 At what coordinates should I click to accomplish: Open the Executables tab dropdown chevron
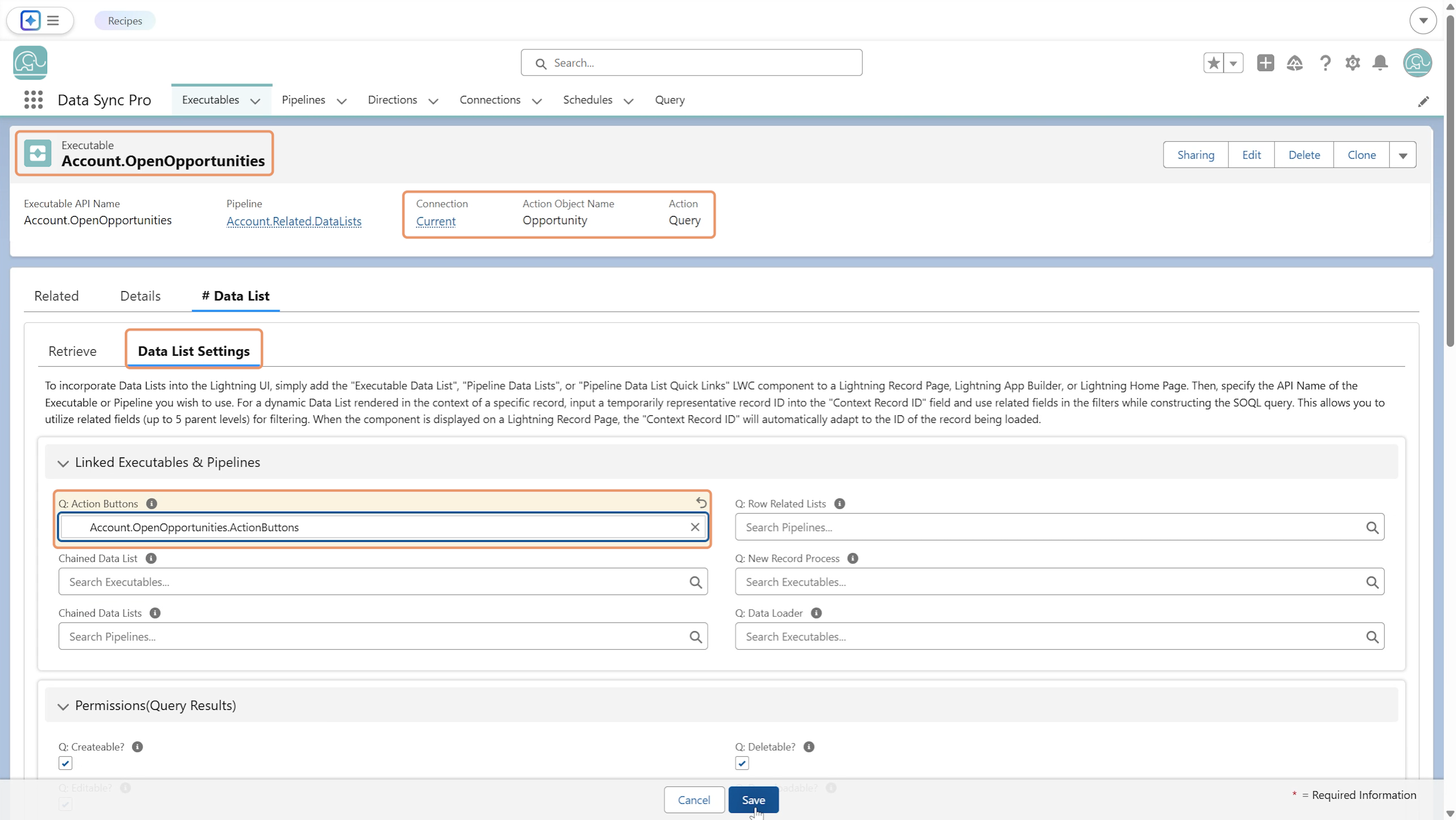click(x=255, y=101)
